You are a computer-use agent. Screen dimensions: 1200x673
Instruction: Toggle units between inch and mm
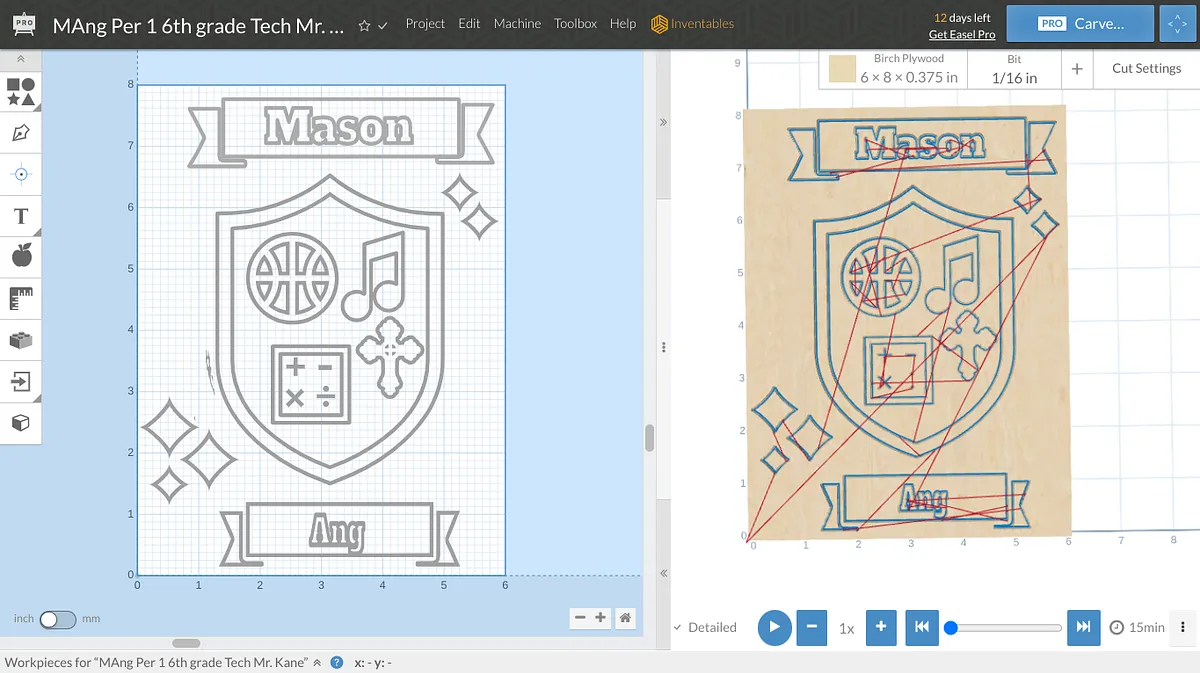click(57, 619)
